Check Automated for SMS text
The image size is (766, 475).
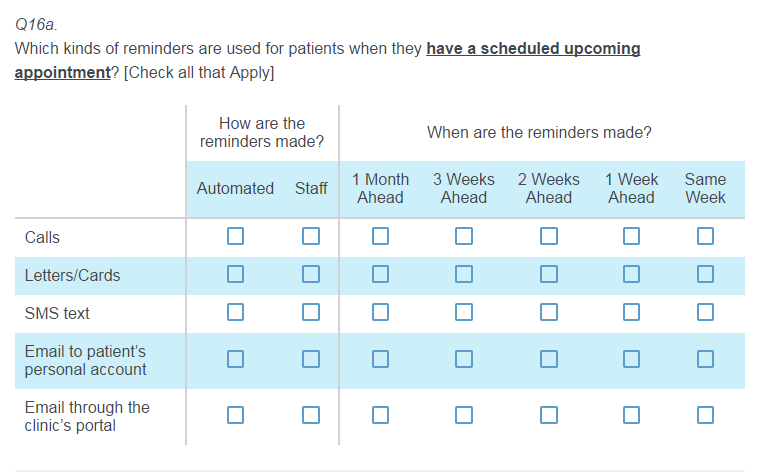pyautogui.click(x=235, y=312)
